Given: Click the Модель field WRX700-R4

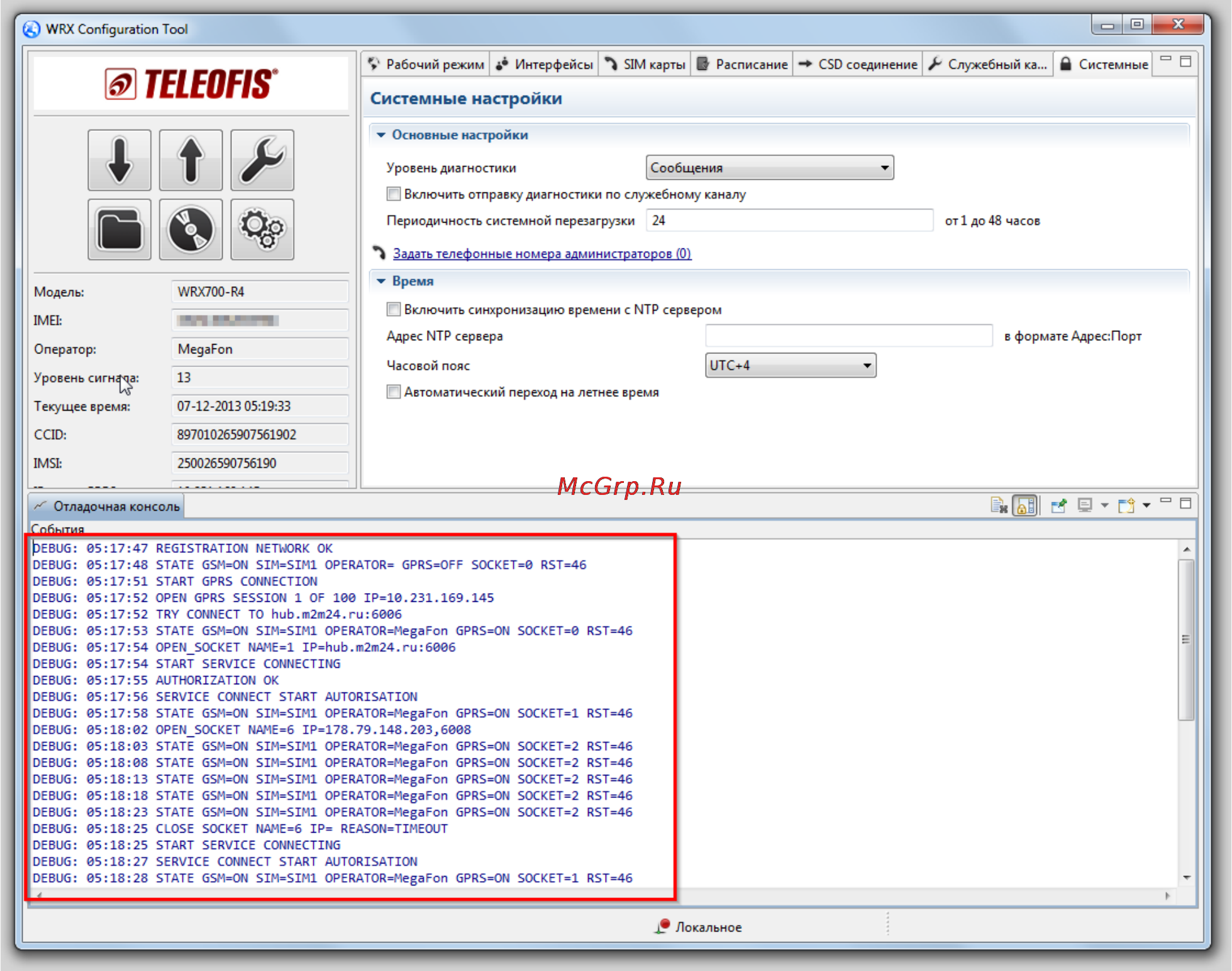Looking at the screenshot, I should [x=260, y=292].
